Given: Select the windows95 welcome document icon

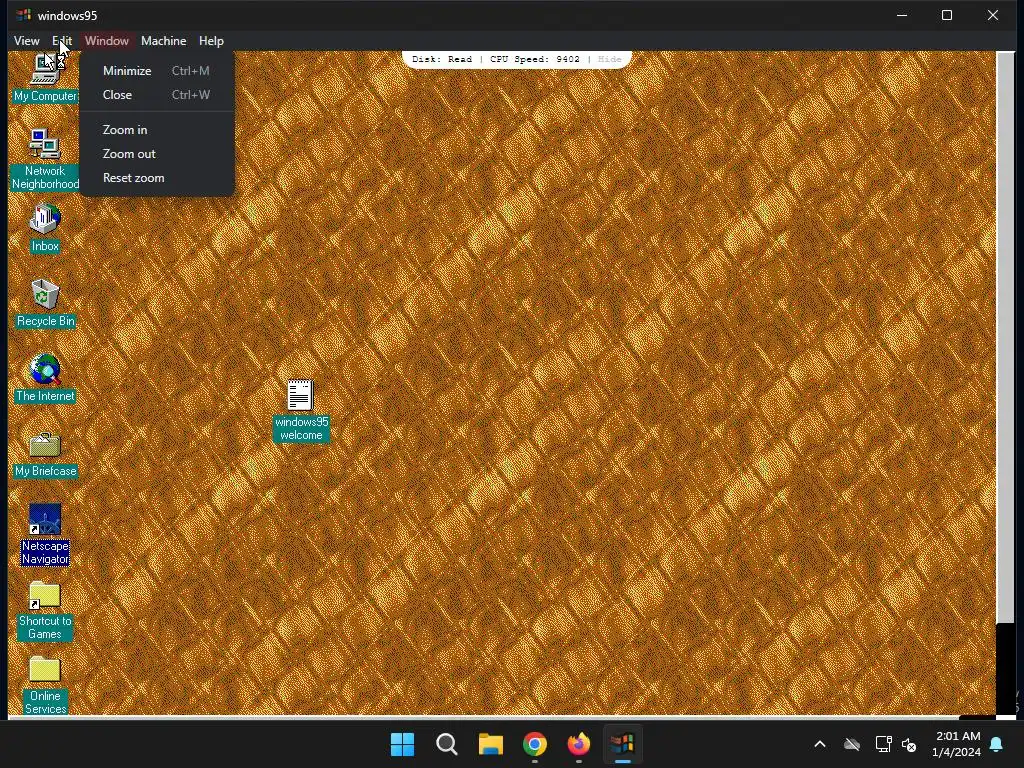Looking at the screenshot, I should (x=301, y=409).
